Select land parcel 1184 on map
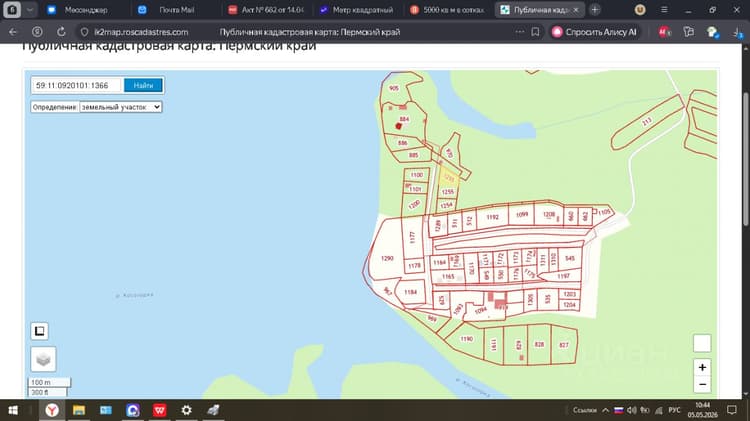The image size is (750, 421). pyautogui.click(x=410, y=292)
